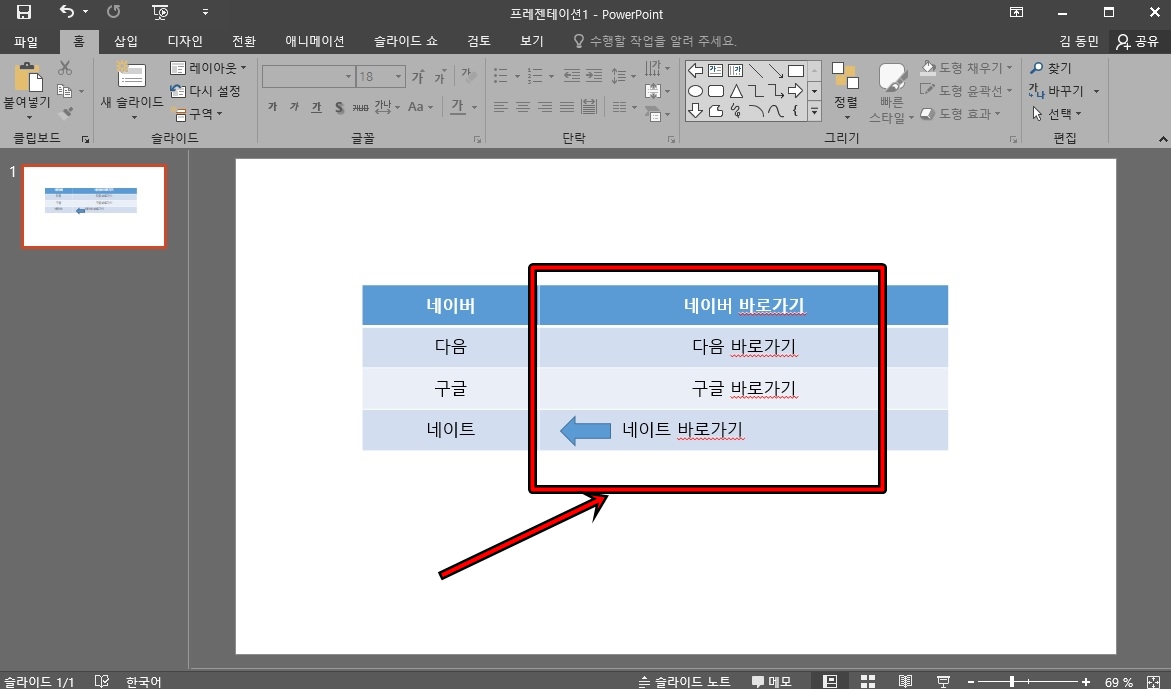Click the Increase indent icon

point(594,75)
